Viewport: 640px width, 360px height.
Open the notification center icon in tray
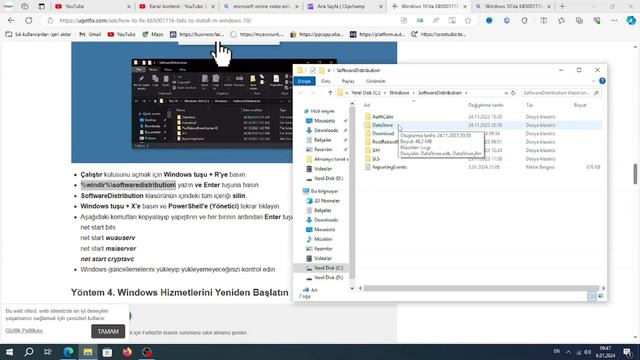(x=628, y=352)
